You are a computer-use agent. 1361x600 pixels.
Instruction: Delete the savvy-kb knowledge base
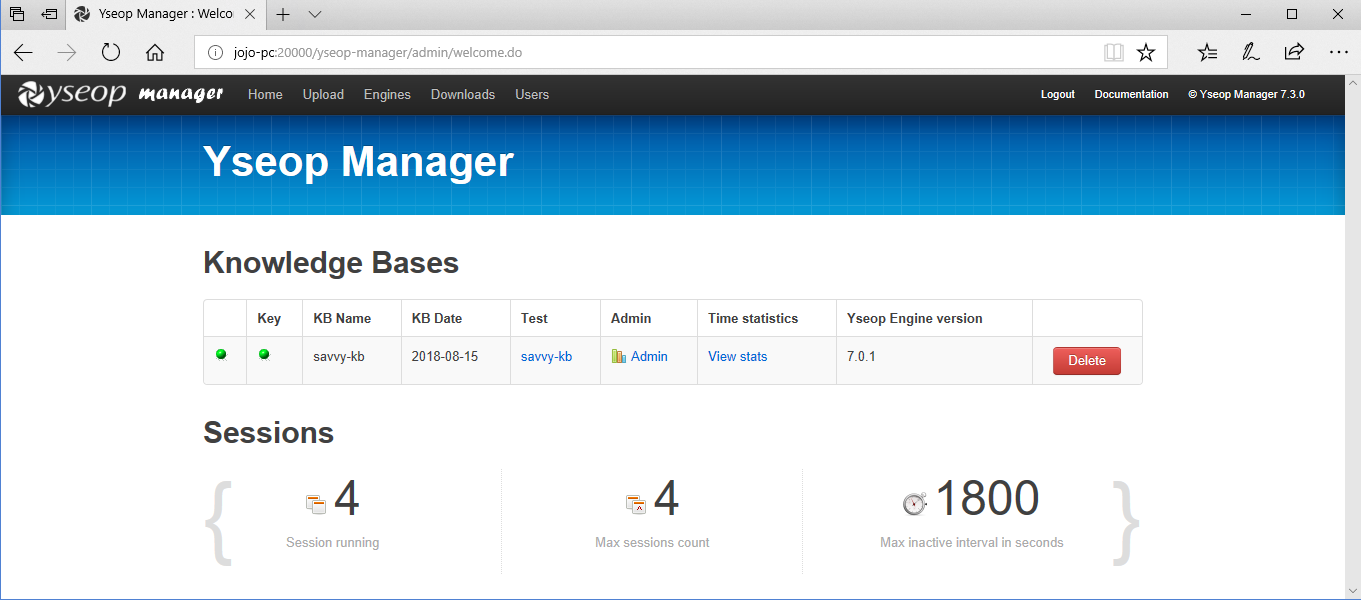(1087, 361)
